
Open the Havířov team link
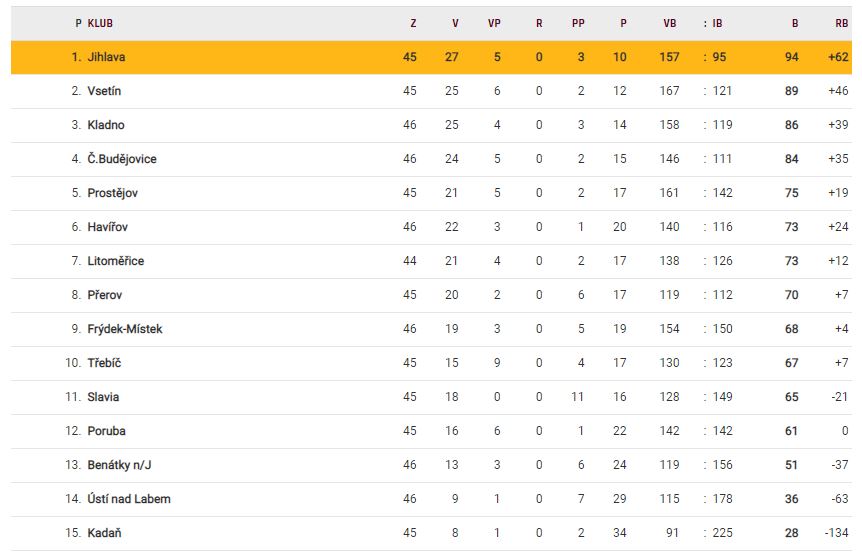[x=108, y=227]
